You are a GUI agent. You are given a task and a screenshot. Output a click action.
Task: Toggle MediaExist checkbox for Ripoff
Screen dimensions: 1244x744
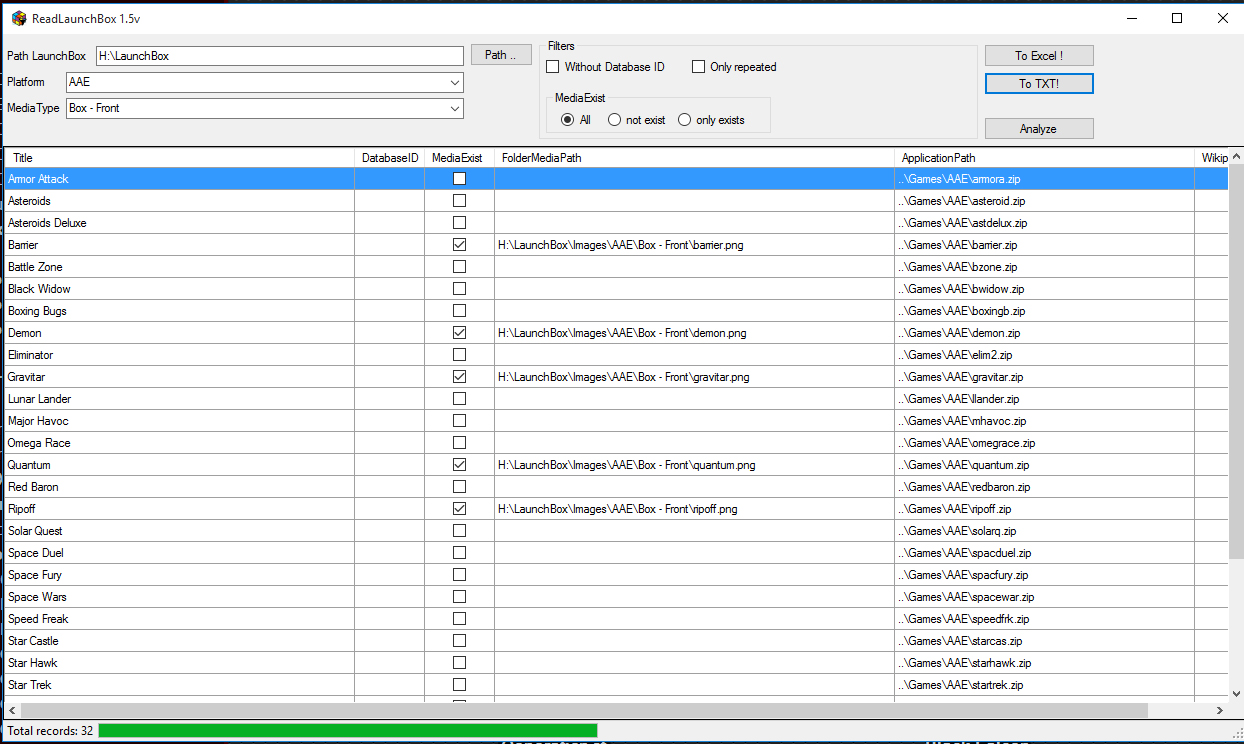[x=459, y=509]
